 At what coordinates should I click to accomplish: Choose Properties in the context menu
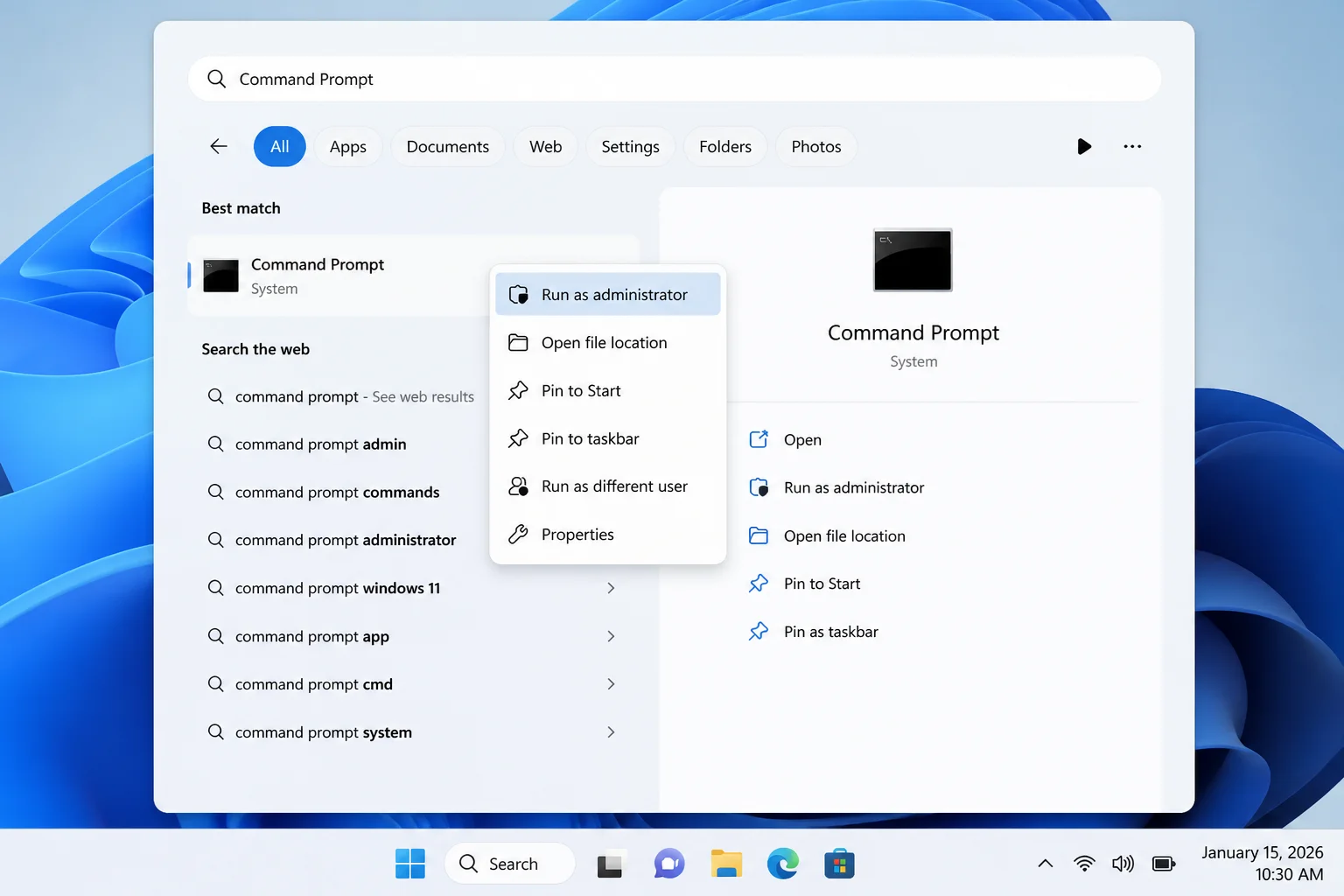click(608, 534)
